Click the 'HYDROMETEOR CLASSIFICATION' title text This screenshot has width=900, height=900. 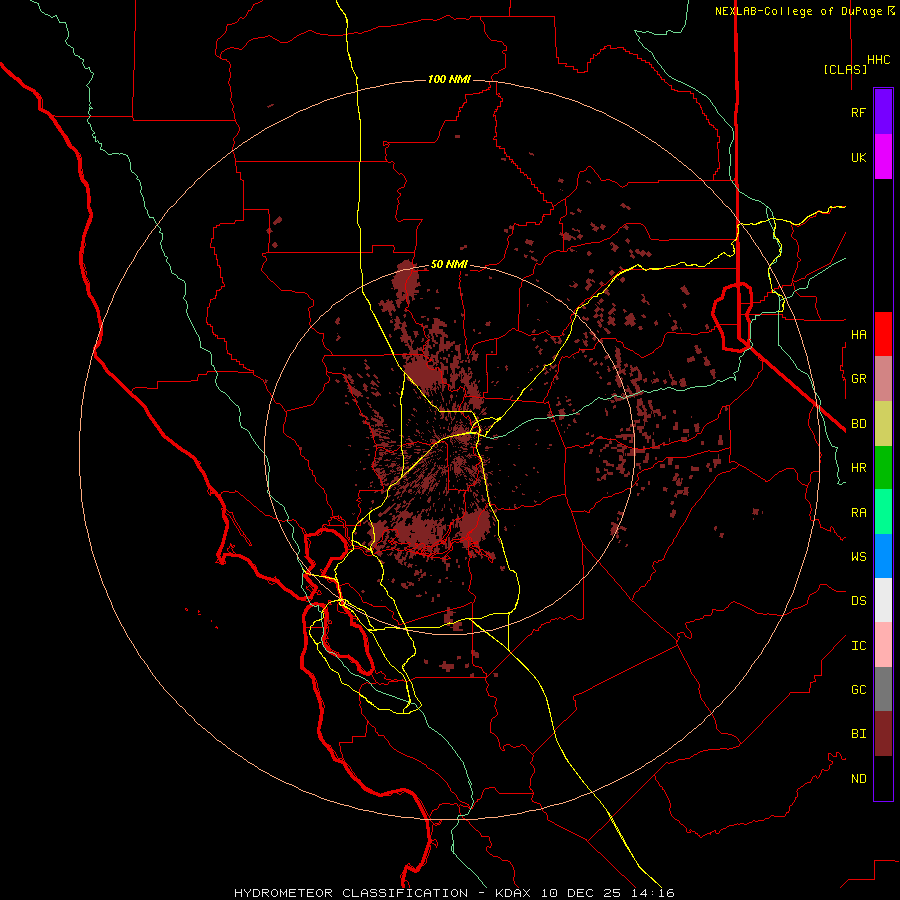[x=351, y=893]
